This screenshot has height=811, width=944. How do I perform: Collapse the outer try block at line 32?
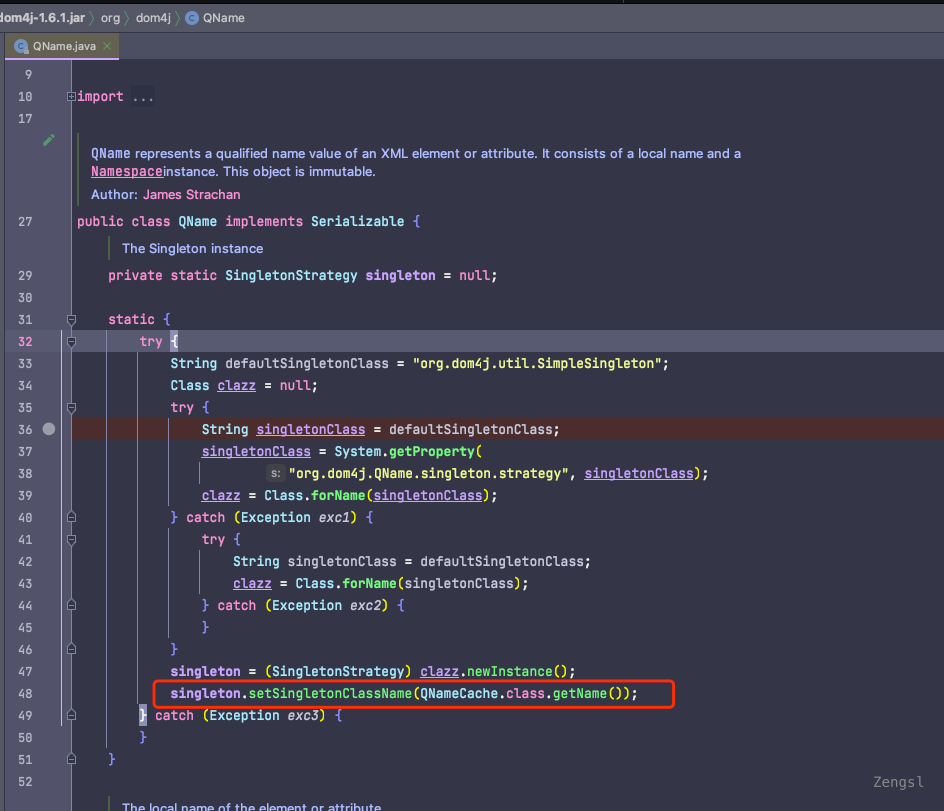(71, 342)
